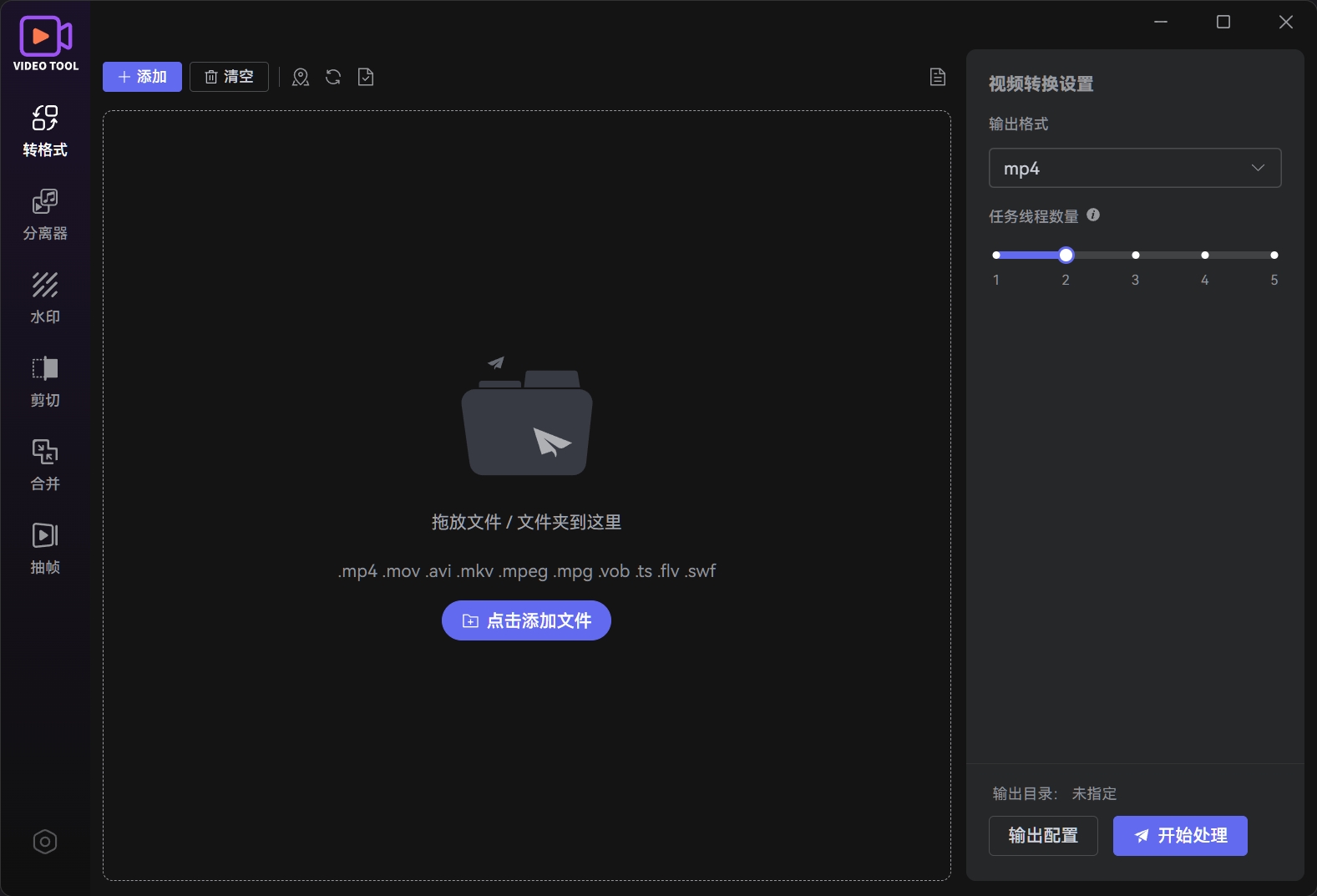Expand the mp4 output format dropdown

1134,168
